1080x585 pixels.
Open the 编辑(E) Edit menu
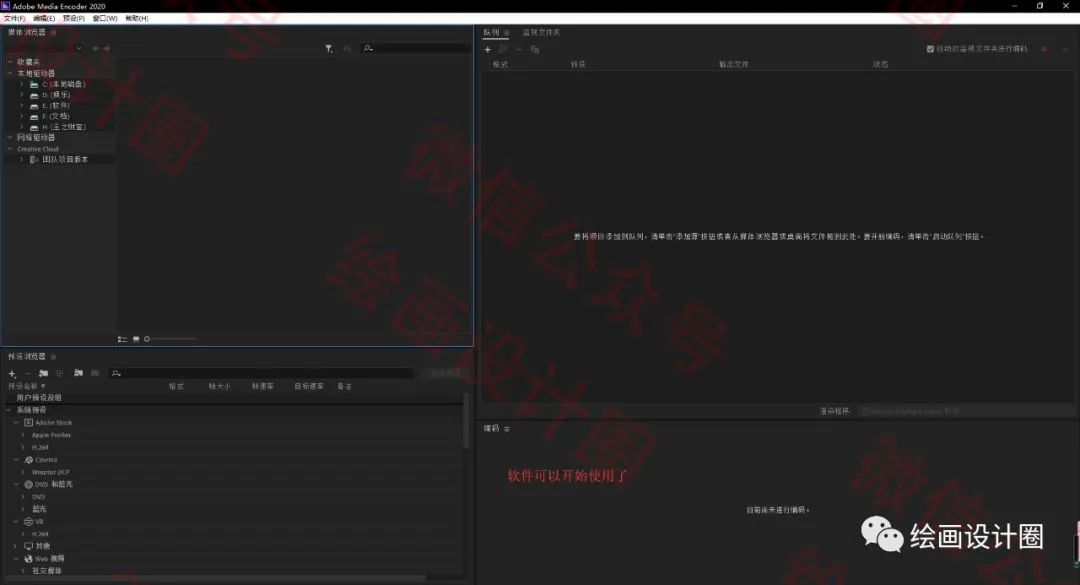point(44,19)
